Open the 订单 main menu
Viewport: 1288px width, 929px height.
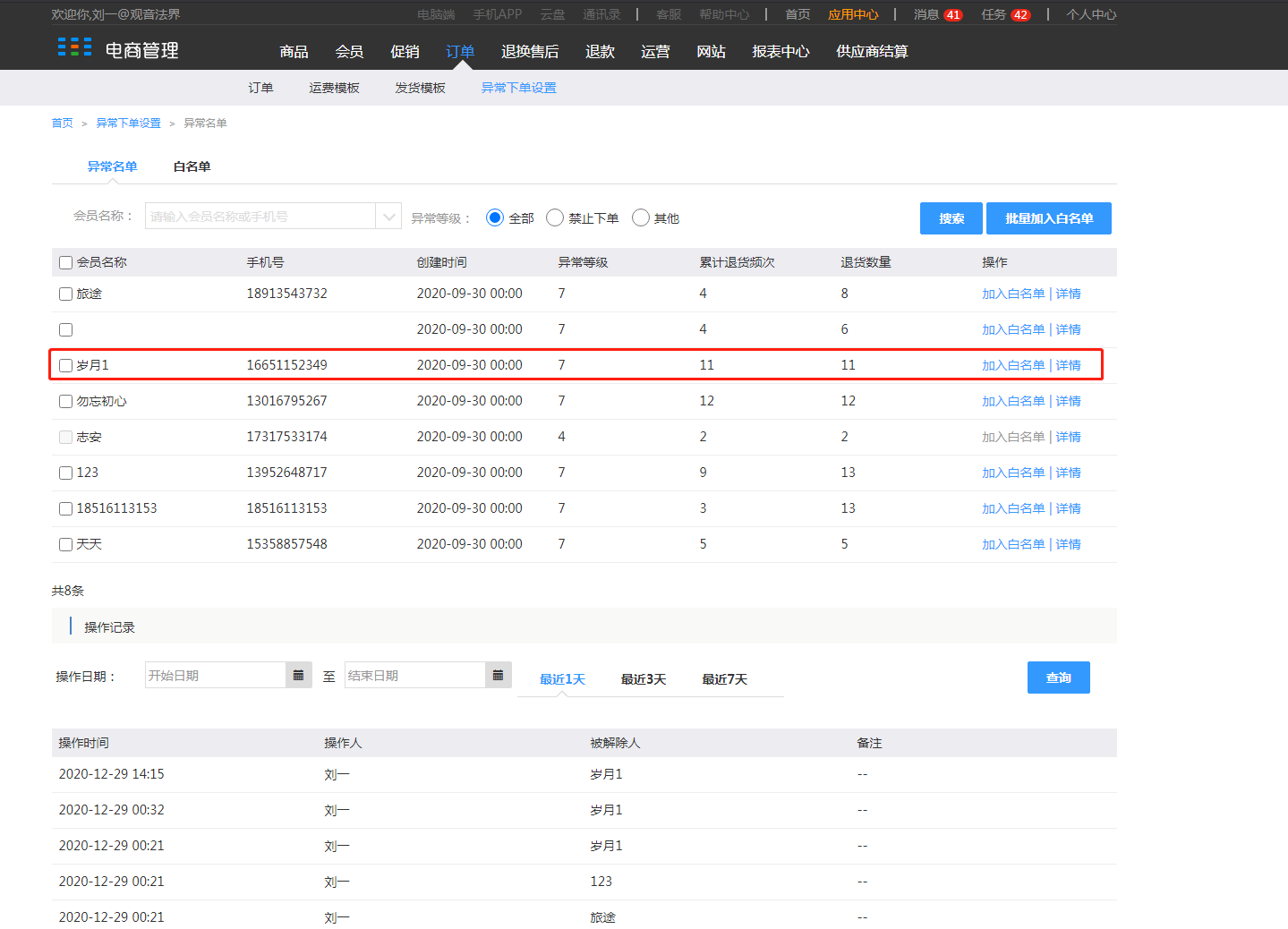[460, 52]
